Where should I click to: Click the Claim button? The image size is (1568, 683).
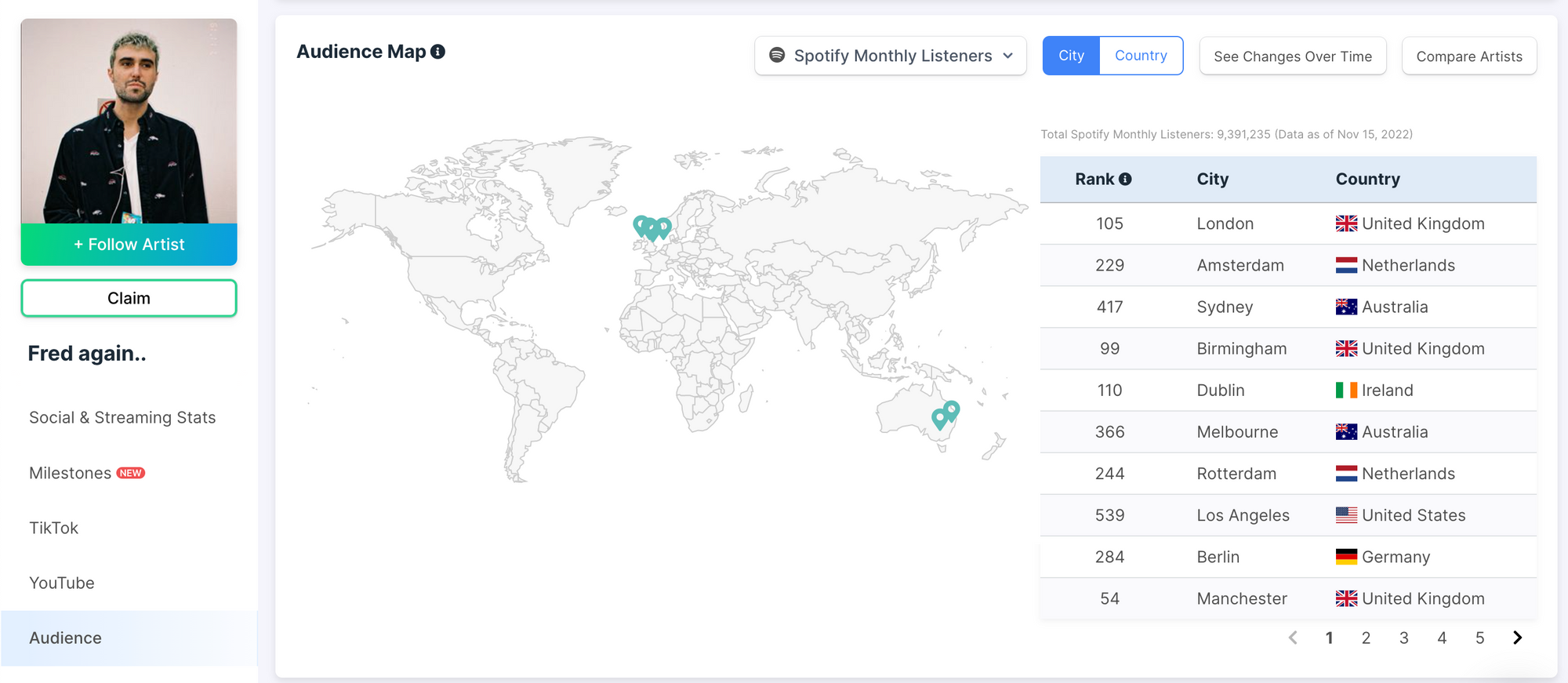(x=129, y=299)
